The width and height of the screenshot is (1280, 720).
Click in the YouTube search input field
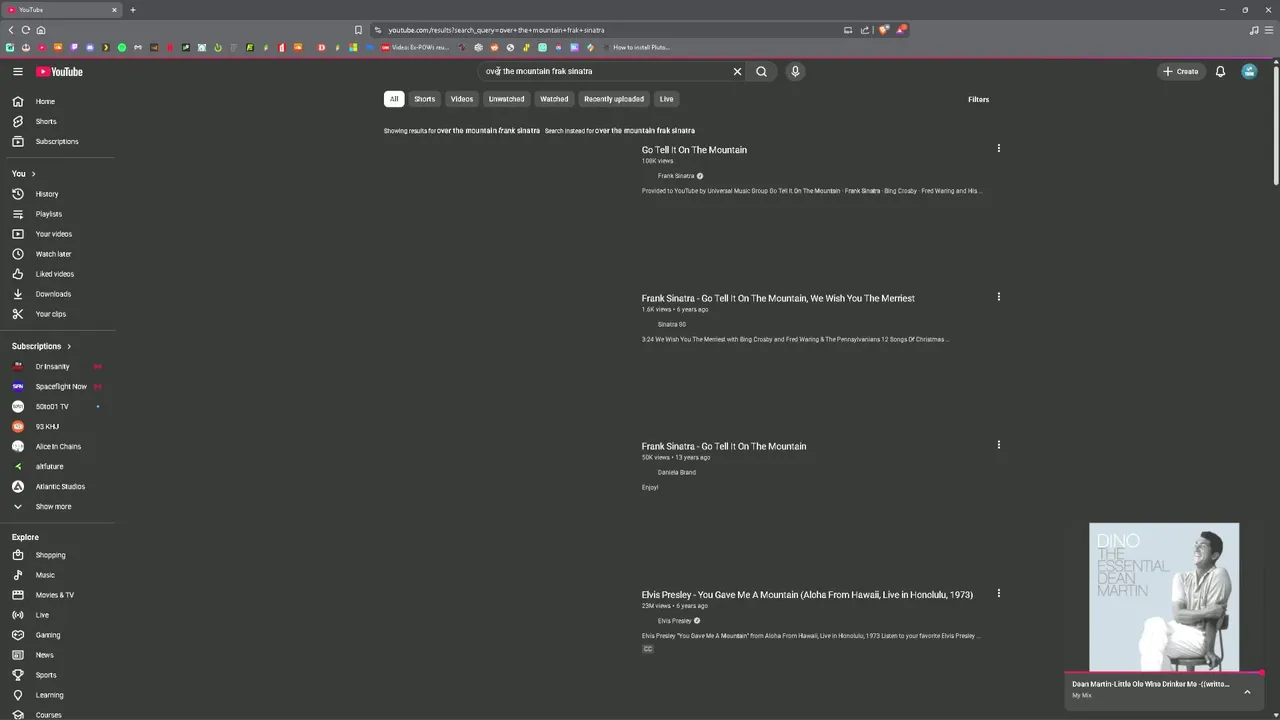tap(605, 71)
